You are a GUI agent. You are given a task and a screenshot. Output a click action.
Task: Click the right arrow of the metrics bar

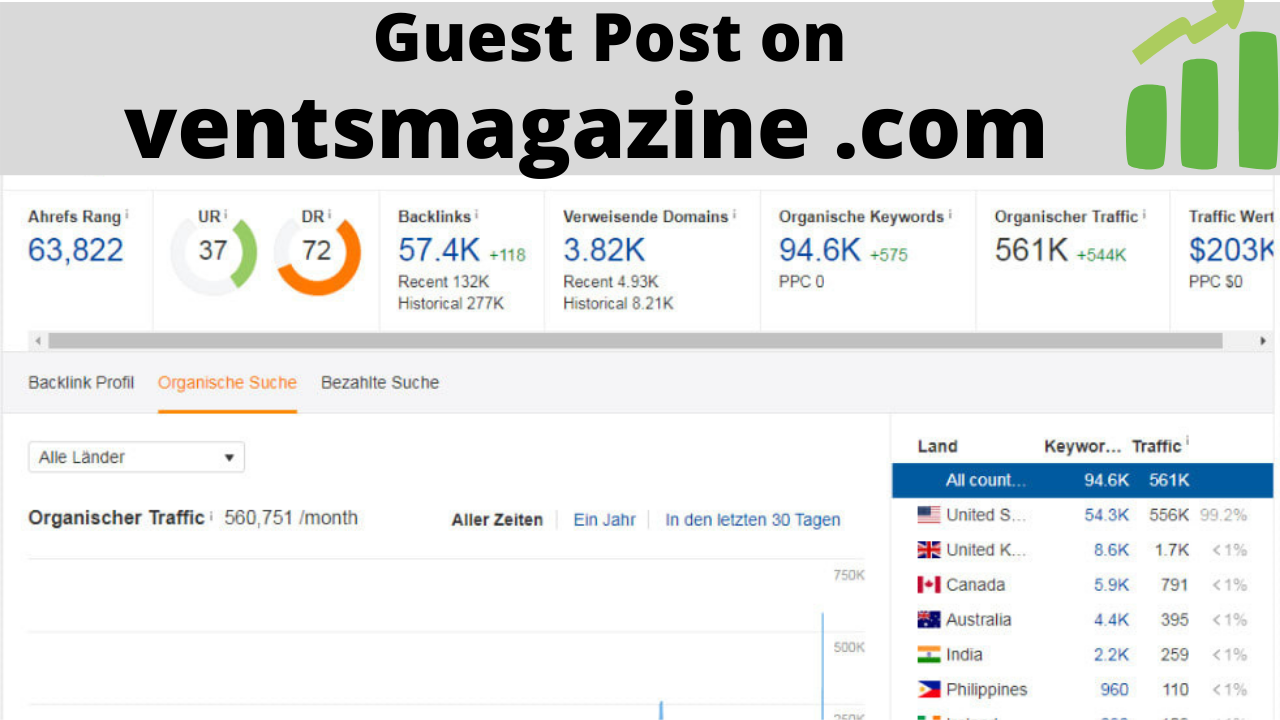[x=1263, y=341]
